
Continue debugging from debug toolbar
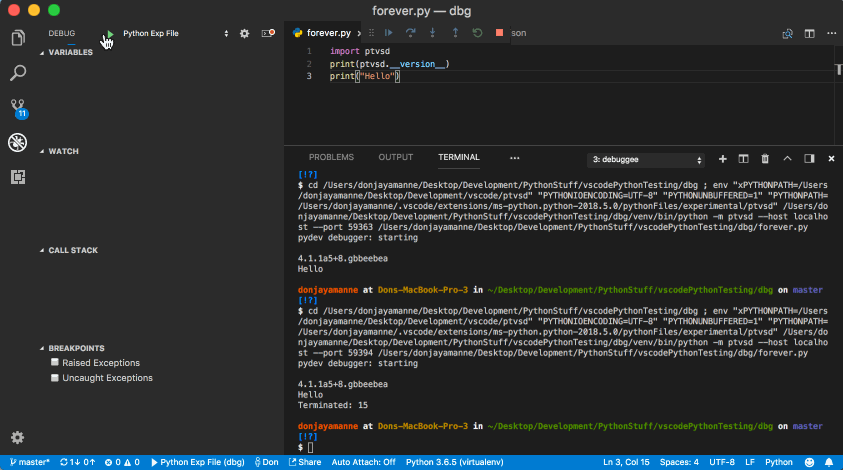tap(388, 33)
